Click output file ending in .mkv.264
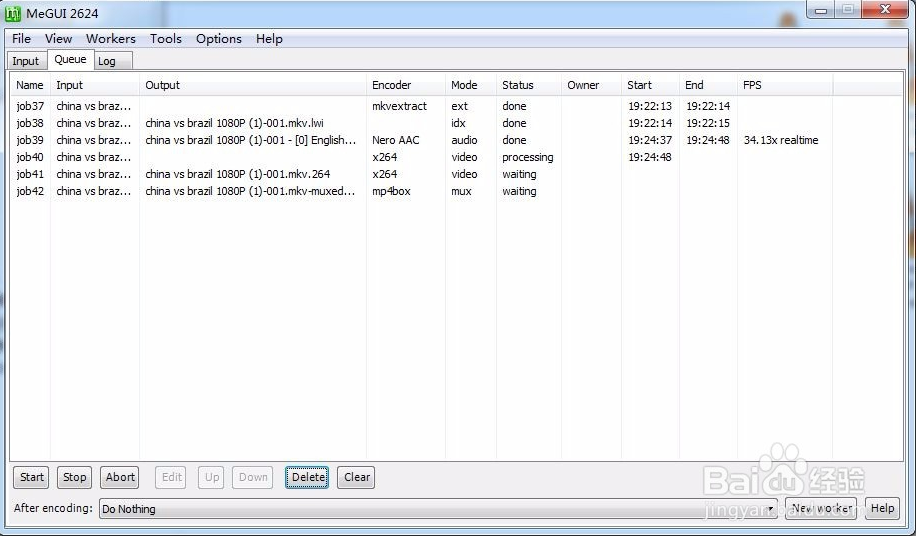The image size is (916, 536). pos(238,174)
